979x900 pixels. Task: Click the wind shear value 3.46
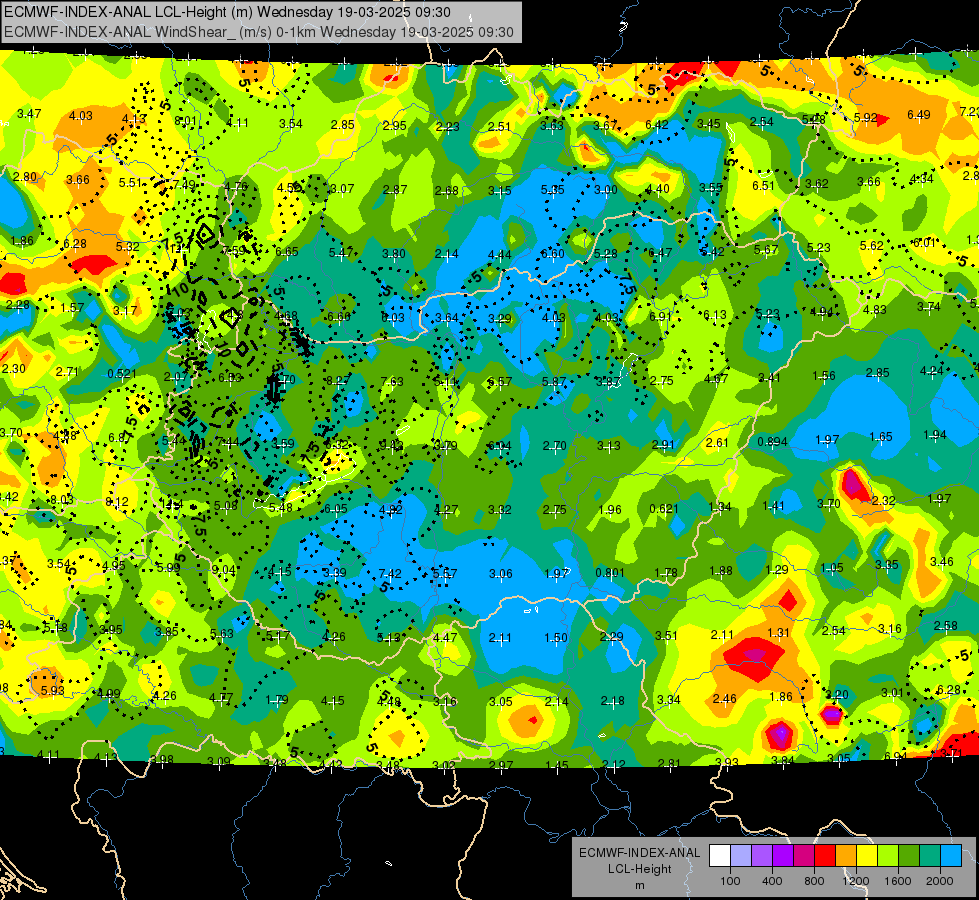coord(942,561)
